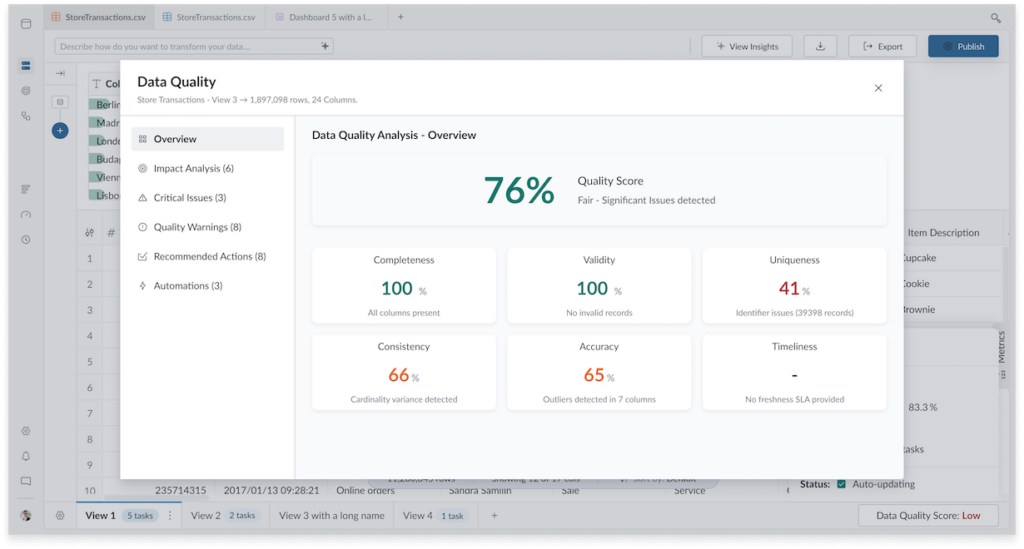Click the view settings gear near View 1
The height and width of the screenshot is (549, 1024).
coord(60,516)
